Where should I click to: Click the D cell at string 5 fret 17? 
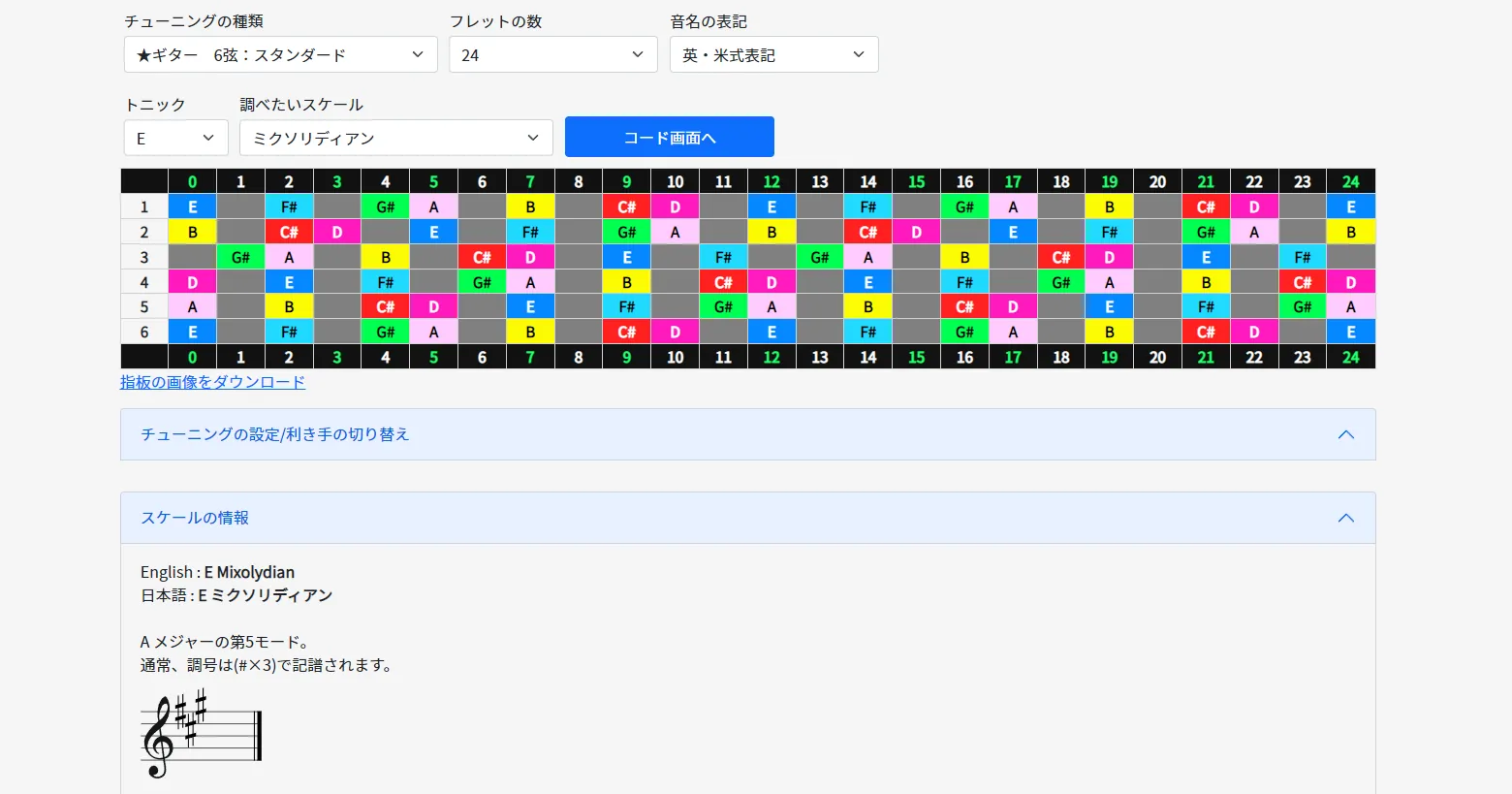1013,306
